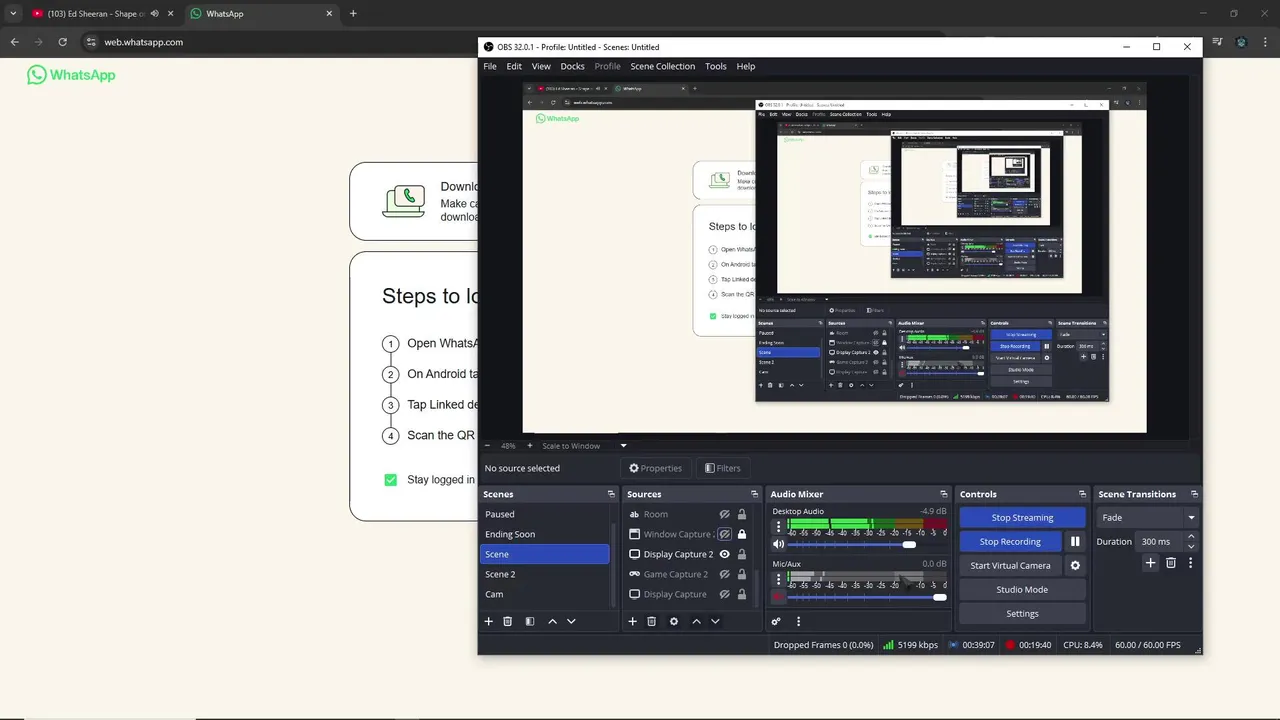Open OBS Settings from Controls
This screenshot has height=720, width=1280.
point(1022,613)
